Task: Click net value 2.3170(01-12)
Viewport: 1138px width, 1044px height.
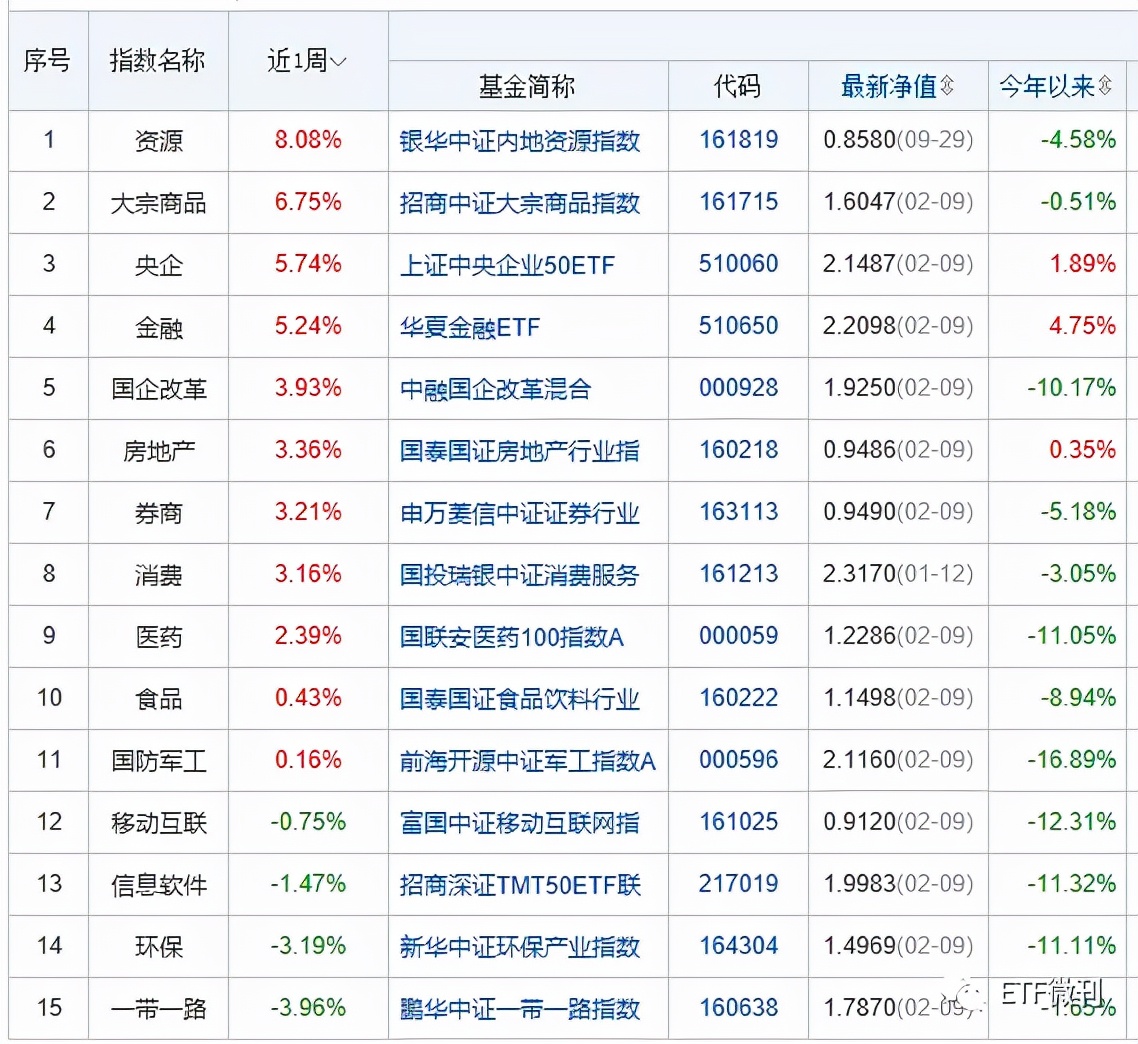Action: pyautogui.click(x=898, y=574)
